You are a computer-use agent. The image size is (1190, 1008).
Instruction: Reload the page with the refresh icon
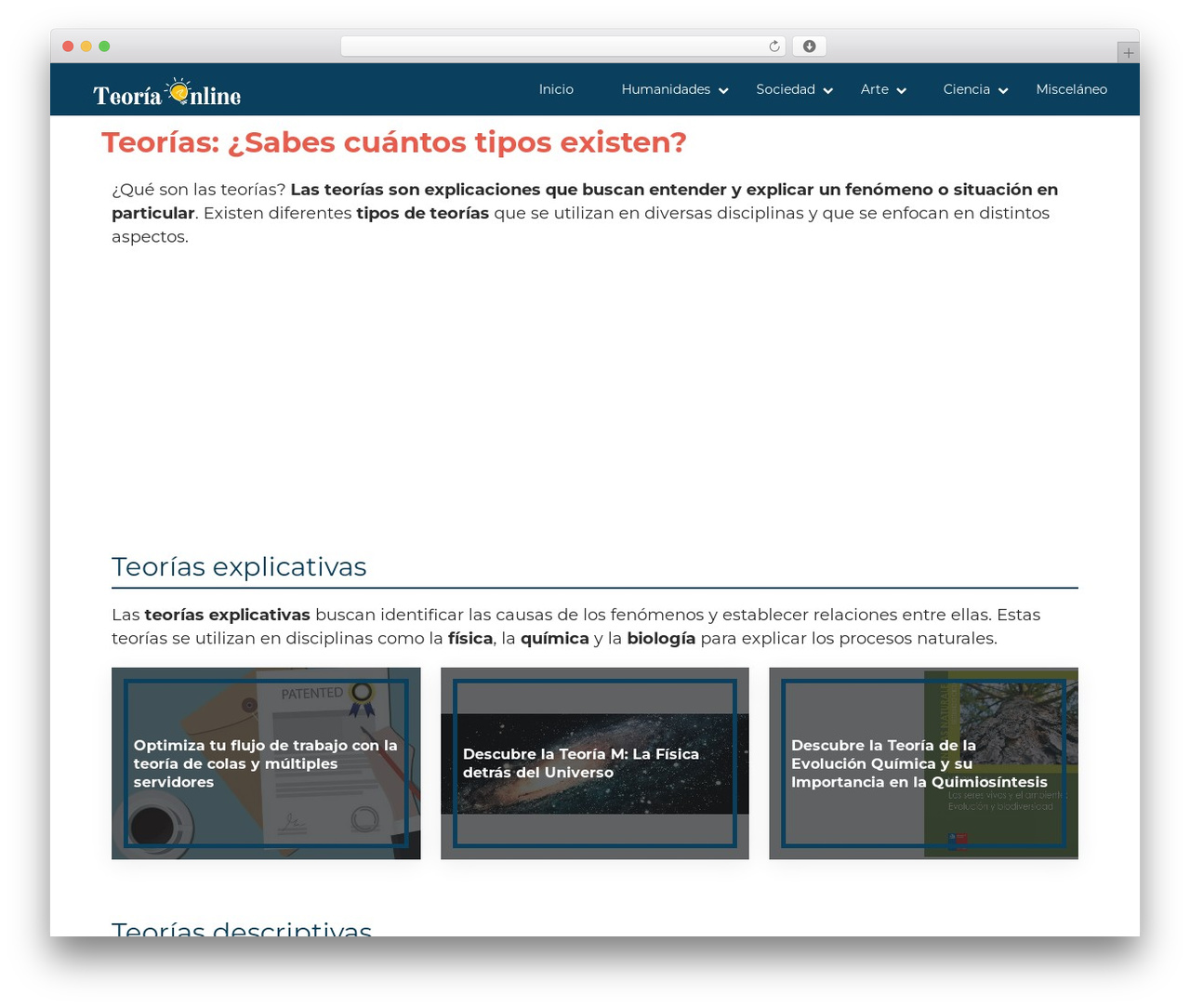774,46
